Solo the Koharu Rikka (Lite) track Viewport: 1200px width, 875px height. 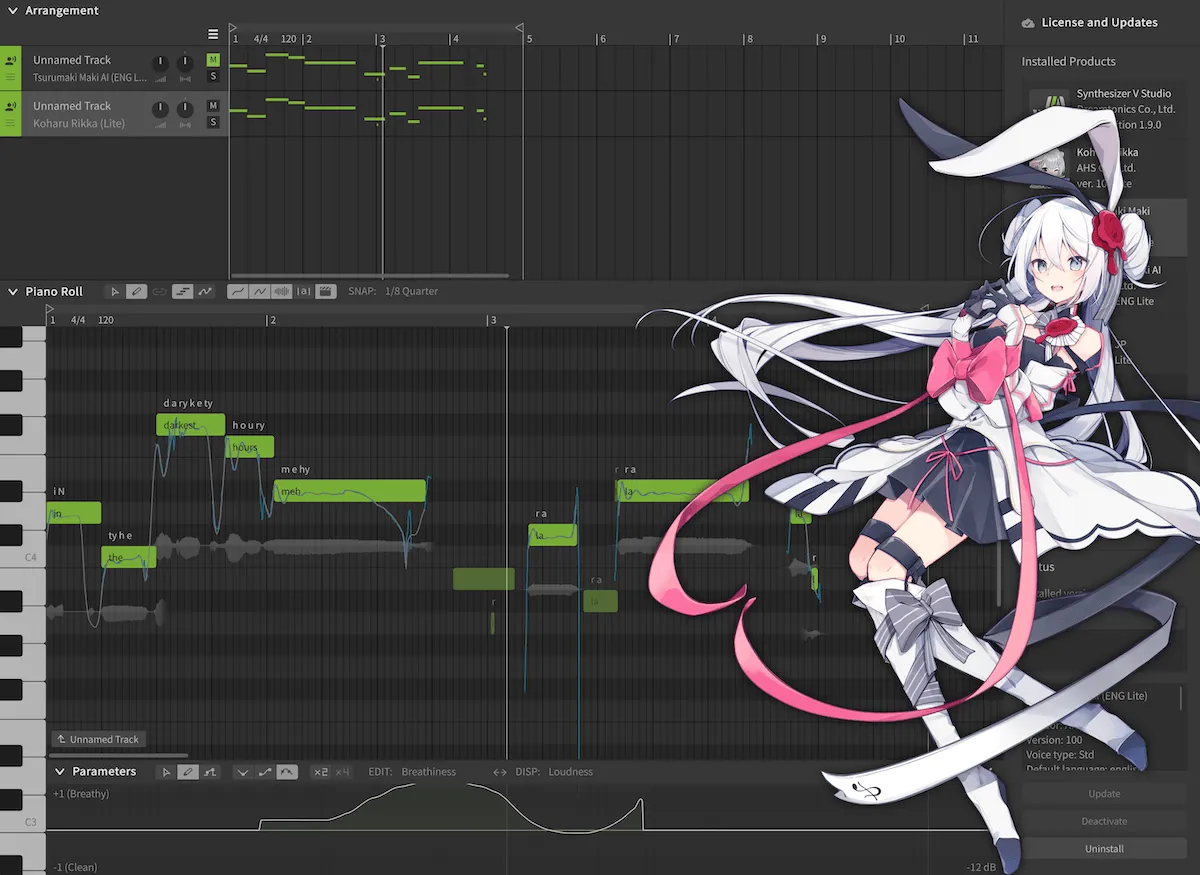click(x=213, y=122)
